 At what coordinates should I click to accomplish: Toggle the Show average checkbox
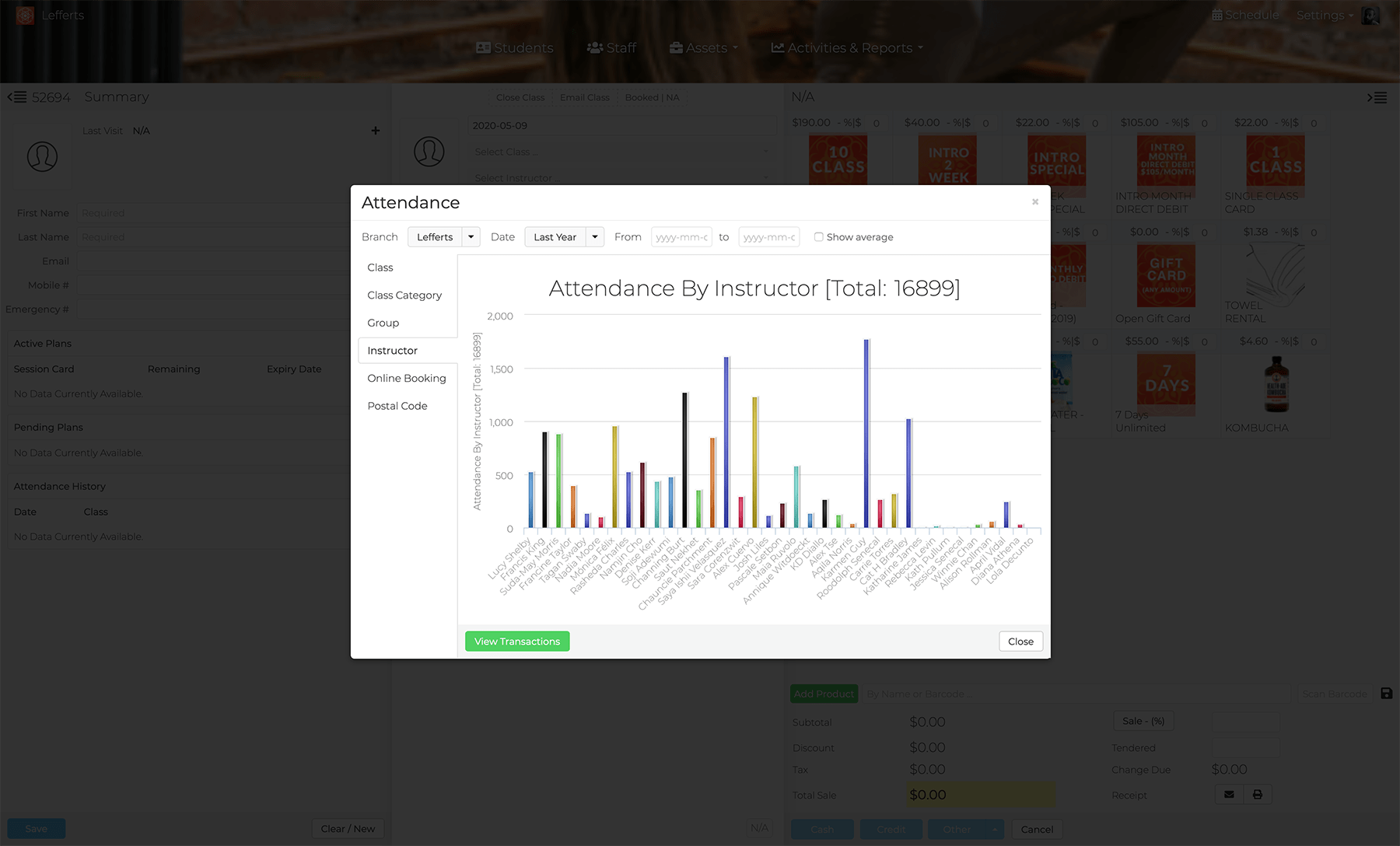pos(818,237)
